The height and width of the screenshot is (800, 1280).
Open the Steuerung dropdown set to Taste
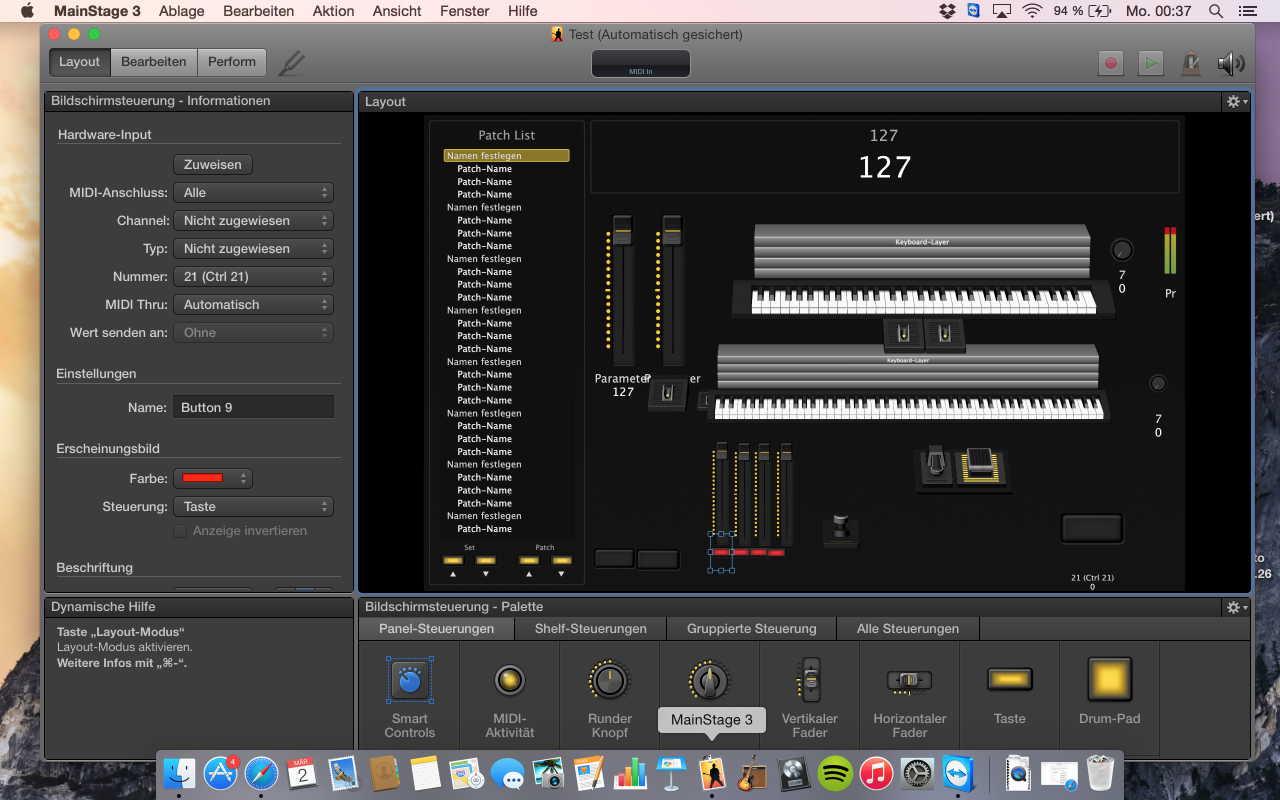coord(253,507)
